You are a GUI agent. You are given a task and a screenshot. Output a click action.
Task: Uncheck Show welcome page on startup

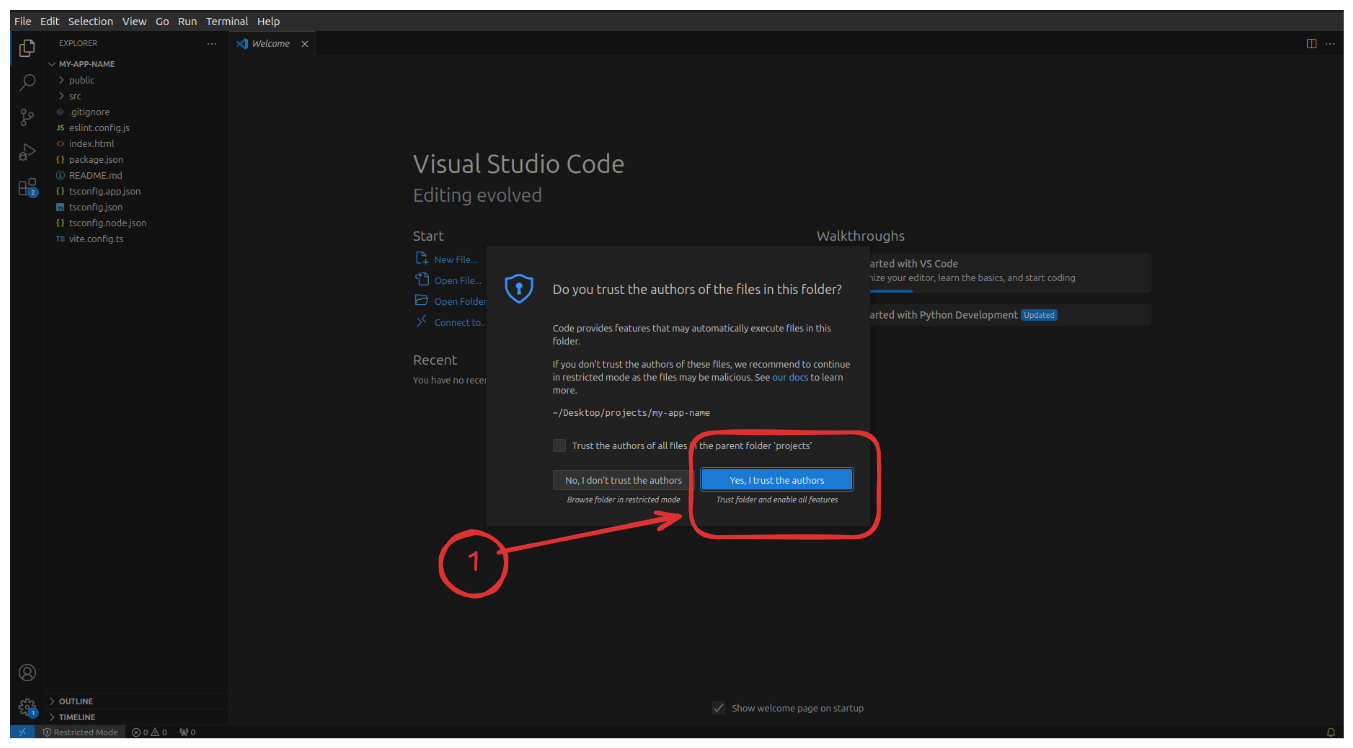click(718, 707)
